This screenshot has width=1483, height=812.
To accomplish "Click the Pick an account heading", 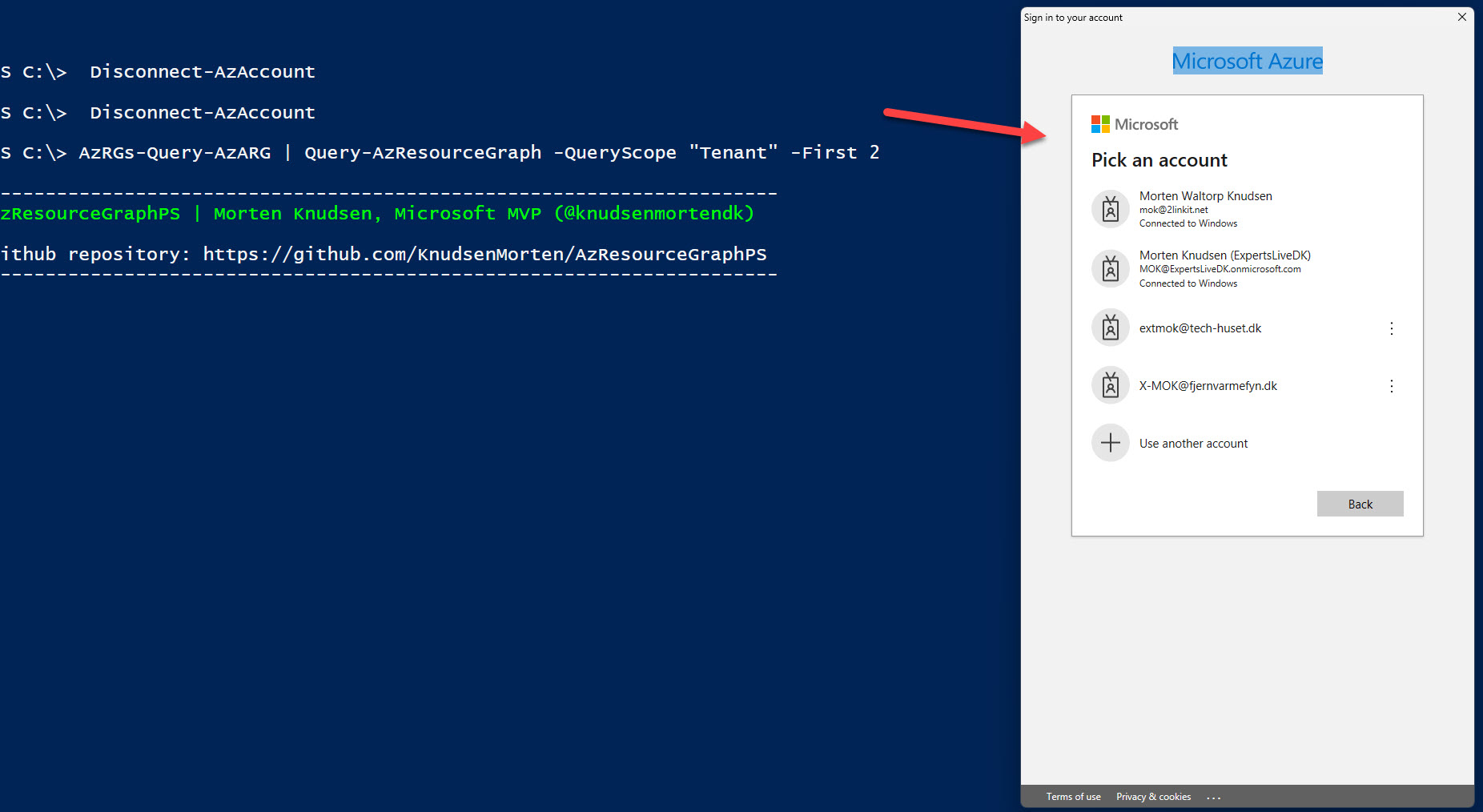I will point(1159,160).
